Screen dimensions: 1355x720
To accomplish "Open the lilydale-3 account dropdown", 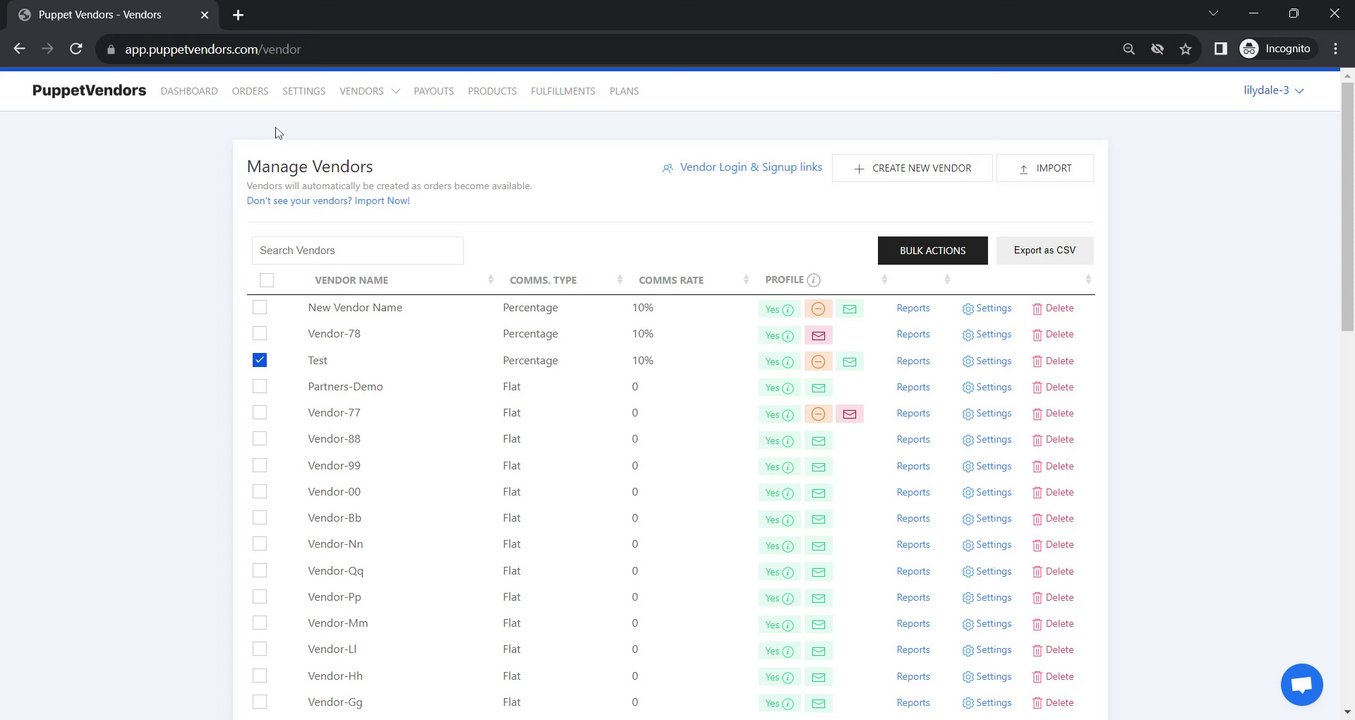I will click(x=1274, y=91).
